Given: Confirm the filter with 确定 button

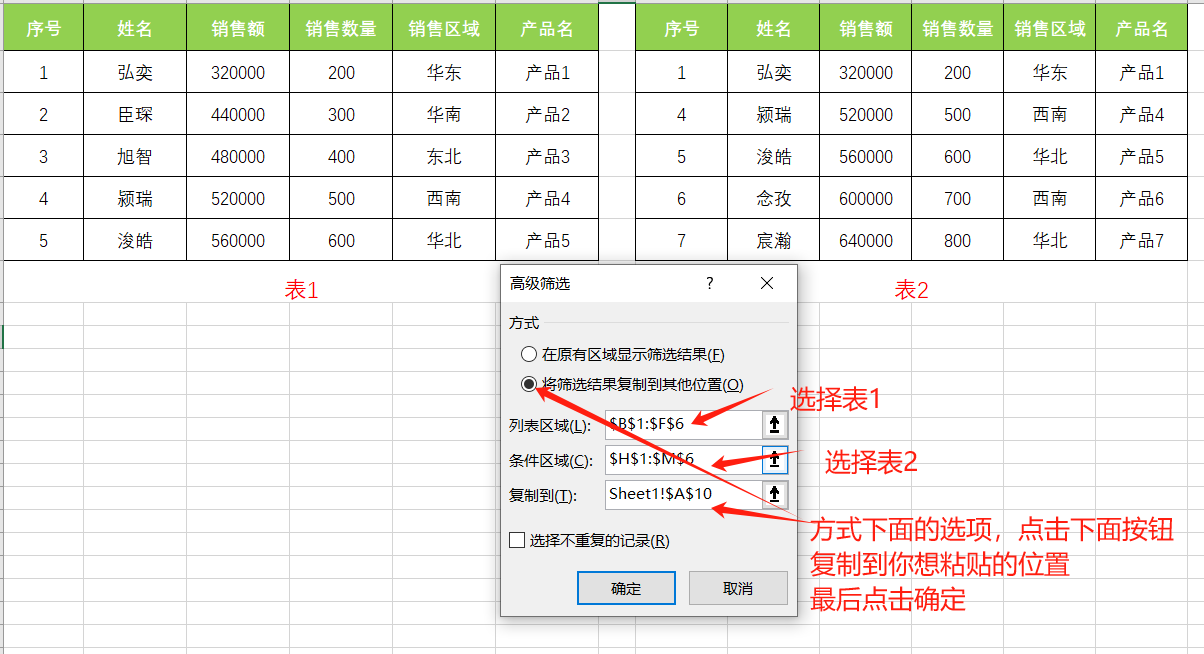Looking at the screenshot, I should point(626,588).
